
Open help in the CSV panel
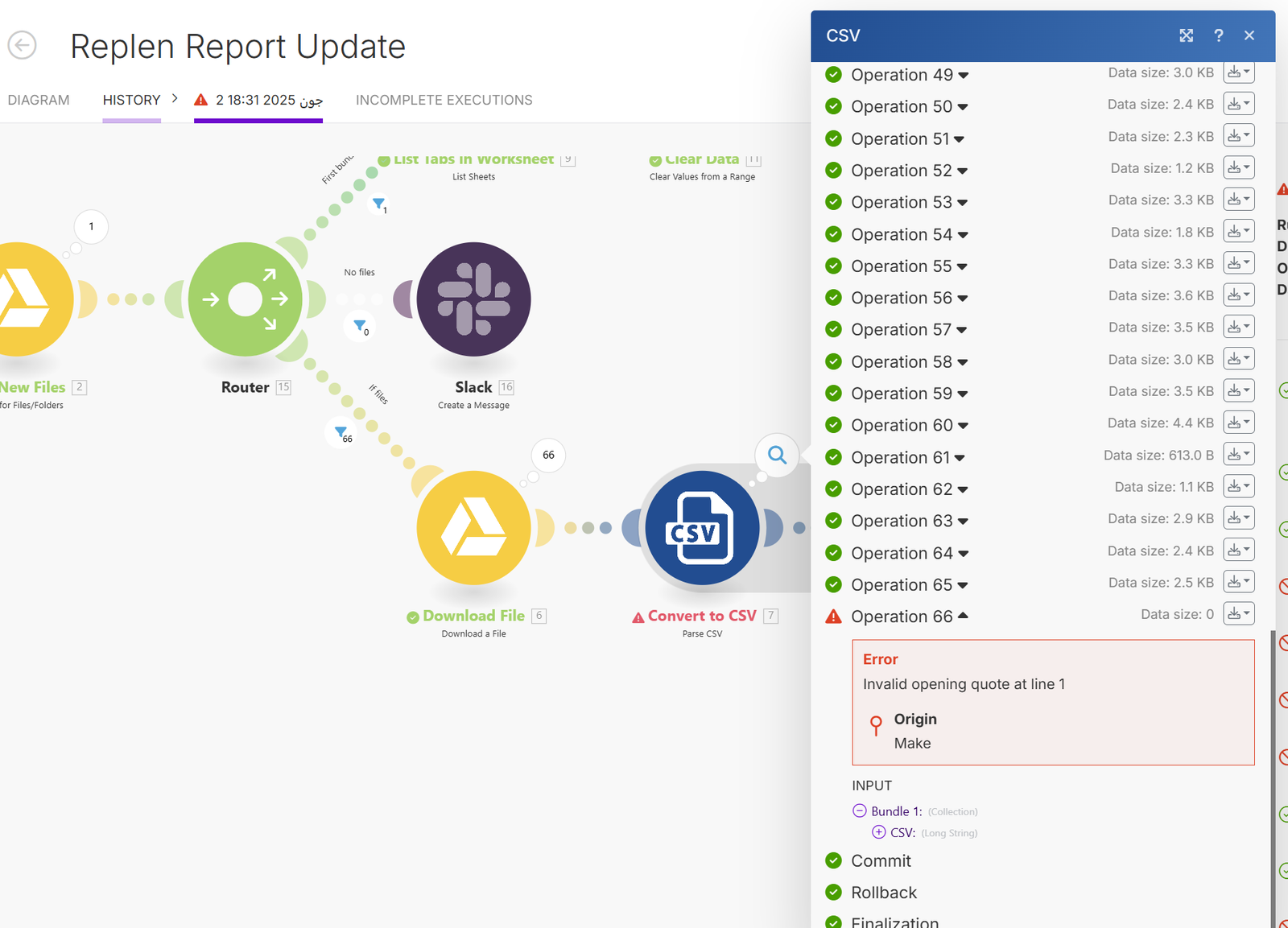(1219, 35)
